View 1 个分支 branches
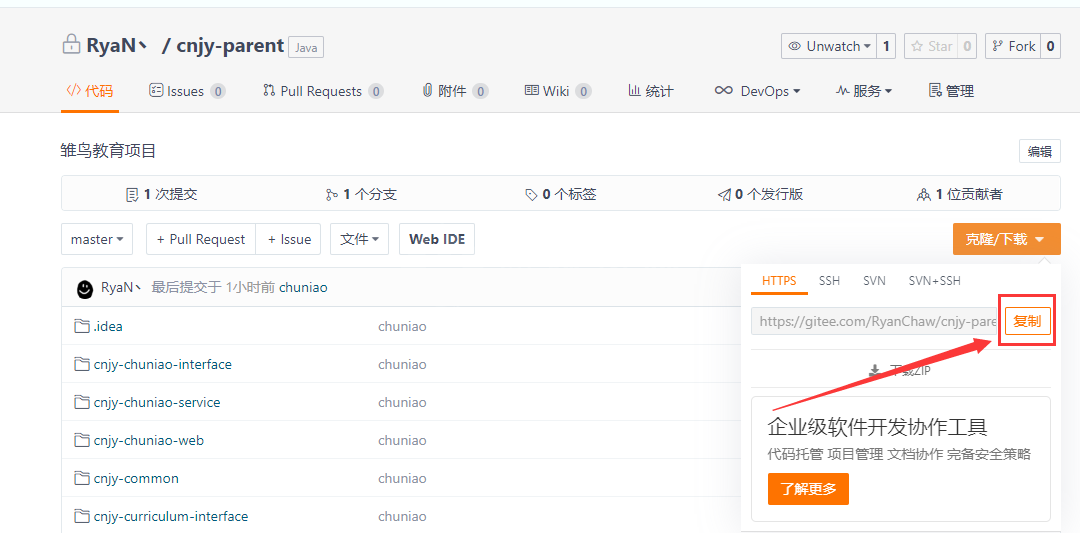Screen dimensions: 1080x533 (361, 195)
